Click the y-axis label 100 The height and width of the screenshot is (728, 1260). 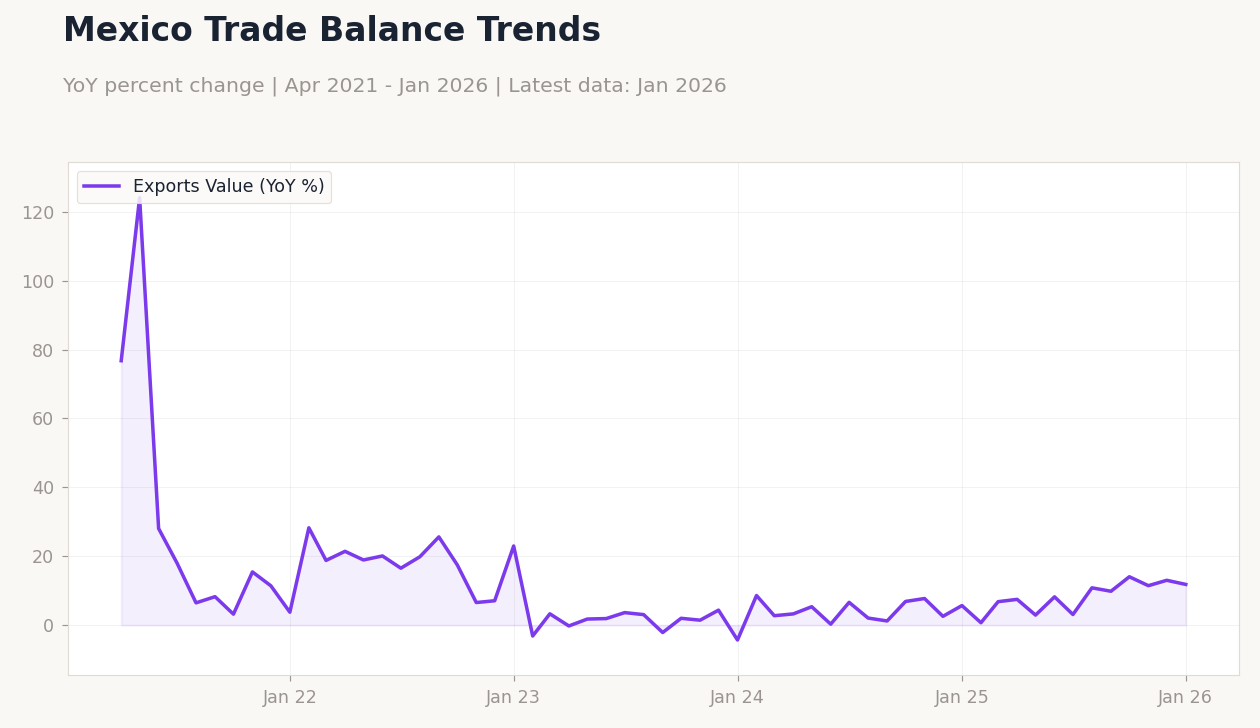[38, 282]
